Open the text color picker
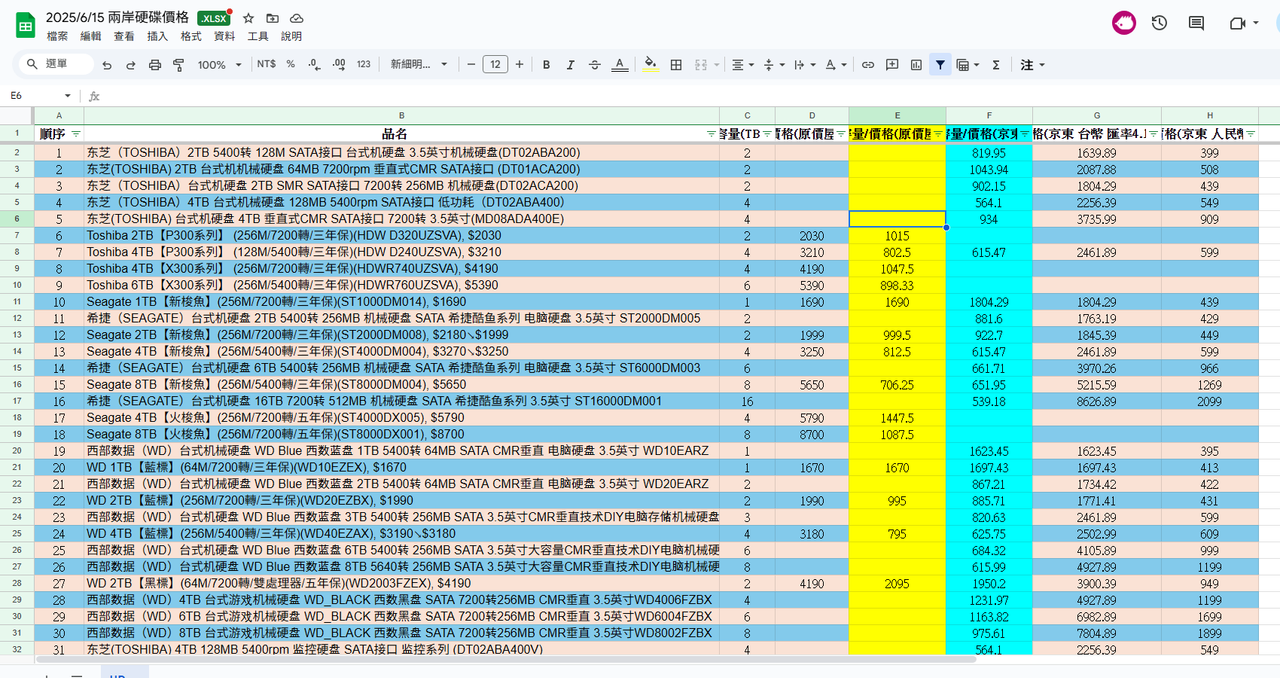1280x678 pixels. pos(619,64)
